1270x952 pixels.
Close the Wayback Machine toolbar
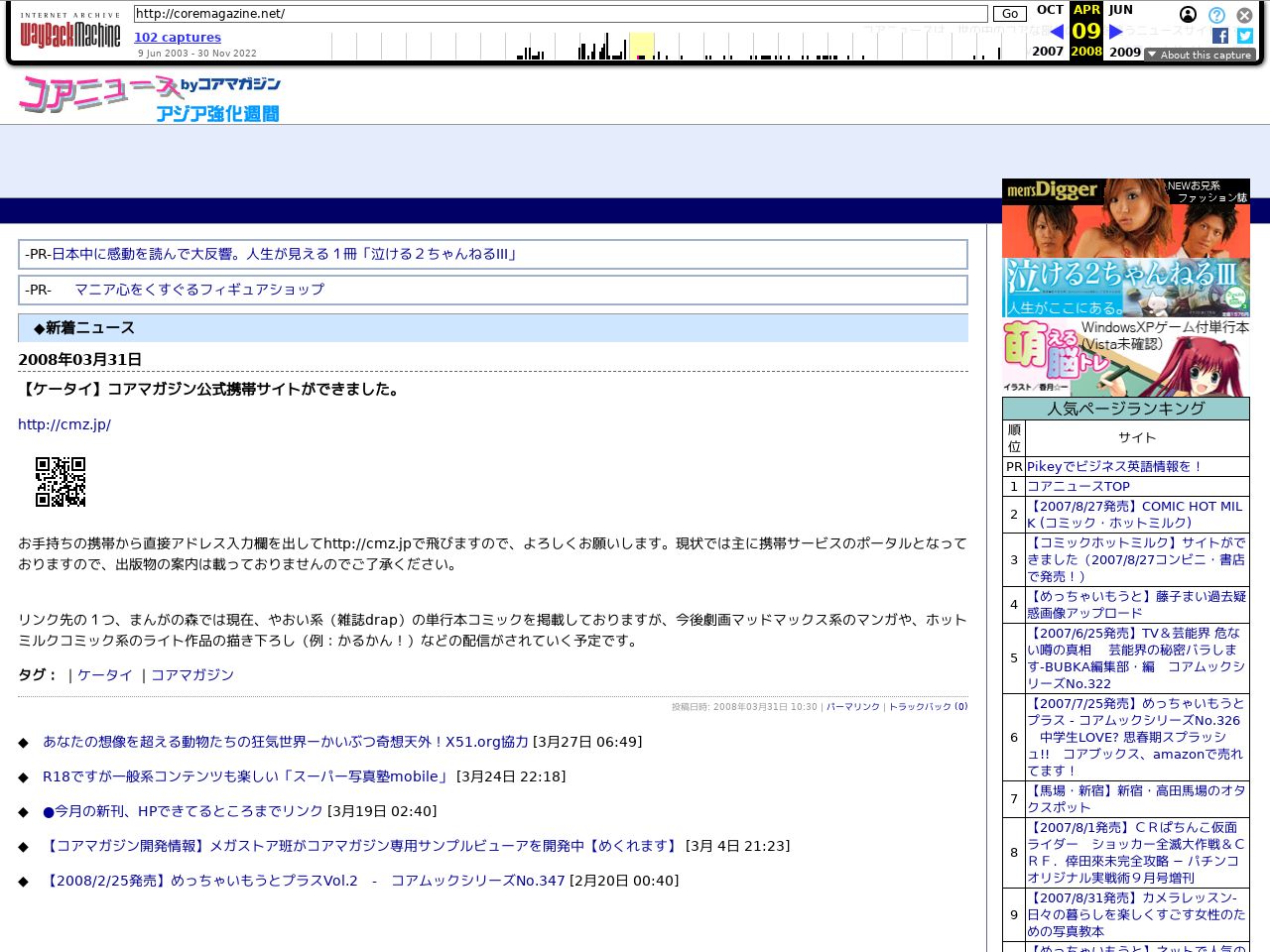click(x=1244, y=15)
